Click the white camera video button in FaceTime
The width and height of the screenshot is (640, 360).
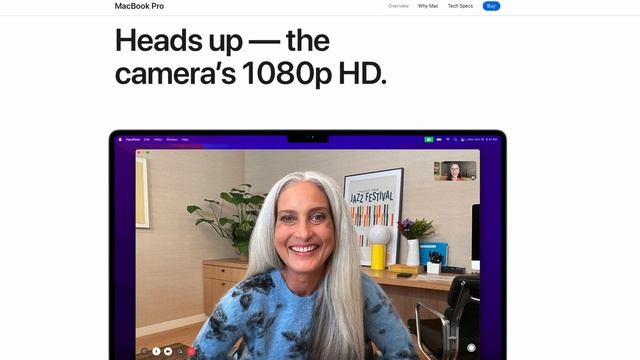click(168, 351)
